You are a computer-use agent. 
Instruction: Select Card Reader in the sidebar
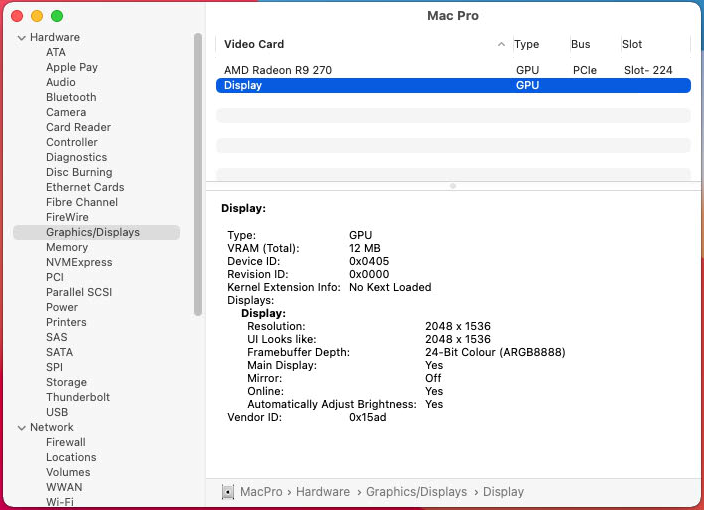click(78, 127)
